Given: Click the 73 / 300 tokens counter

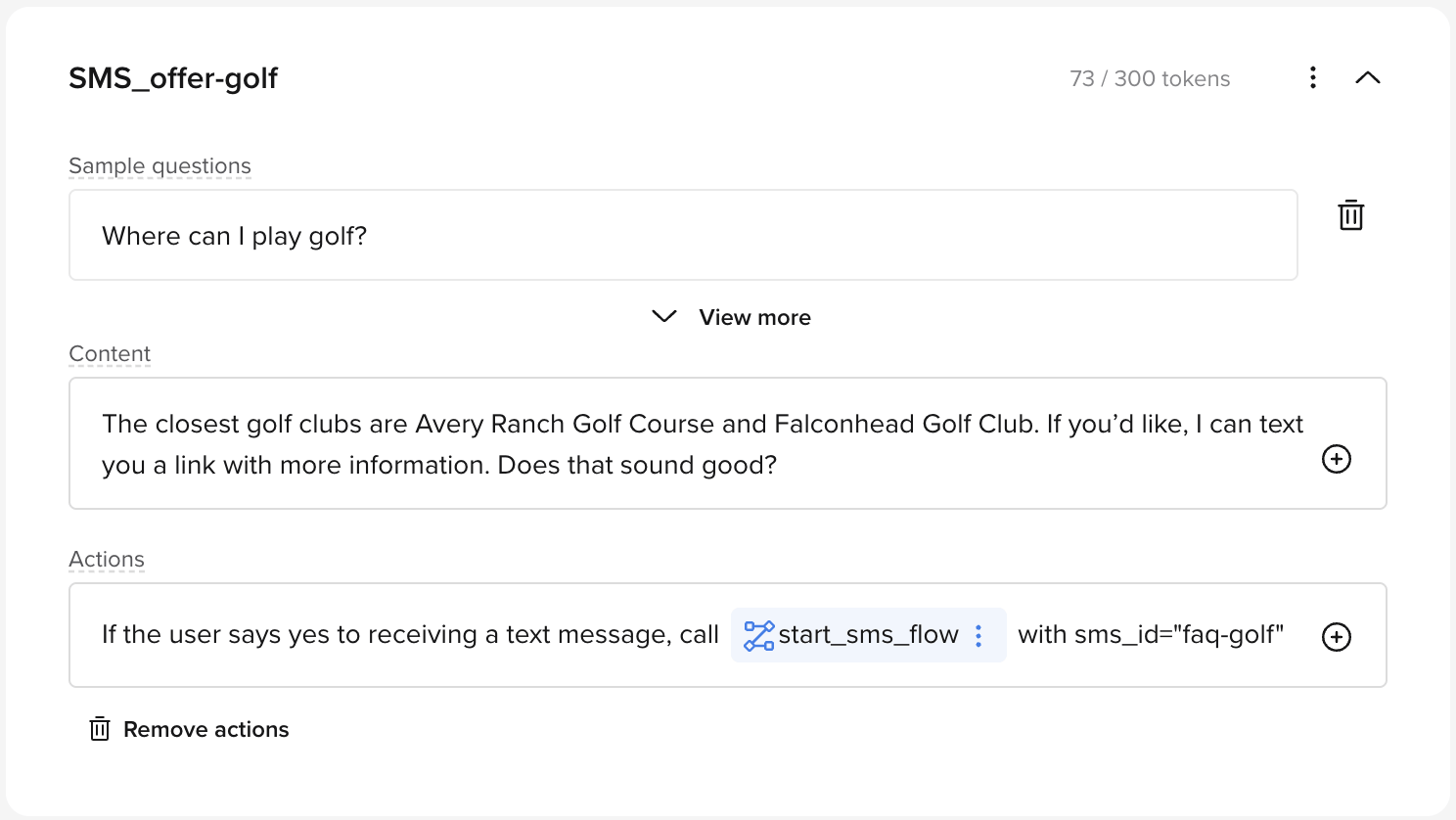Looking at the screenshot, I should 1150,78.
